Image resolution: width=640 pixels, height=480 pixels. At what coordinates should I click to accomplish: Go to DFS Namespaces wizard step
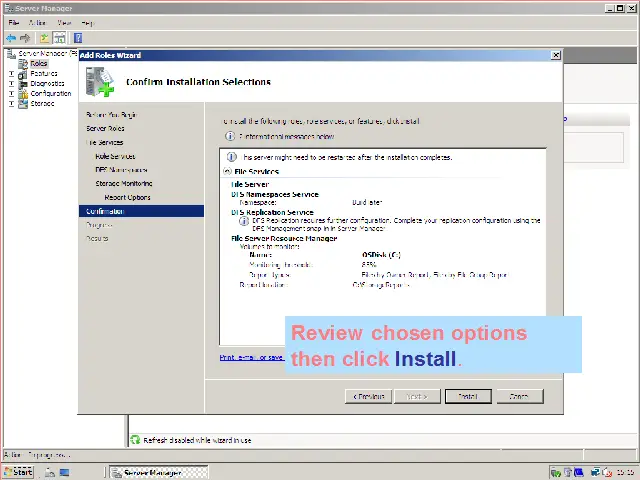coord(121,170)
